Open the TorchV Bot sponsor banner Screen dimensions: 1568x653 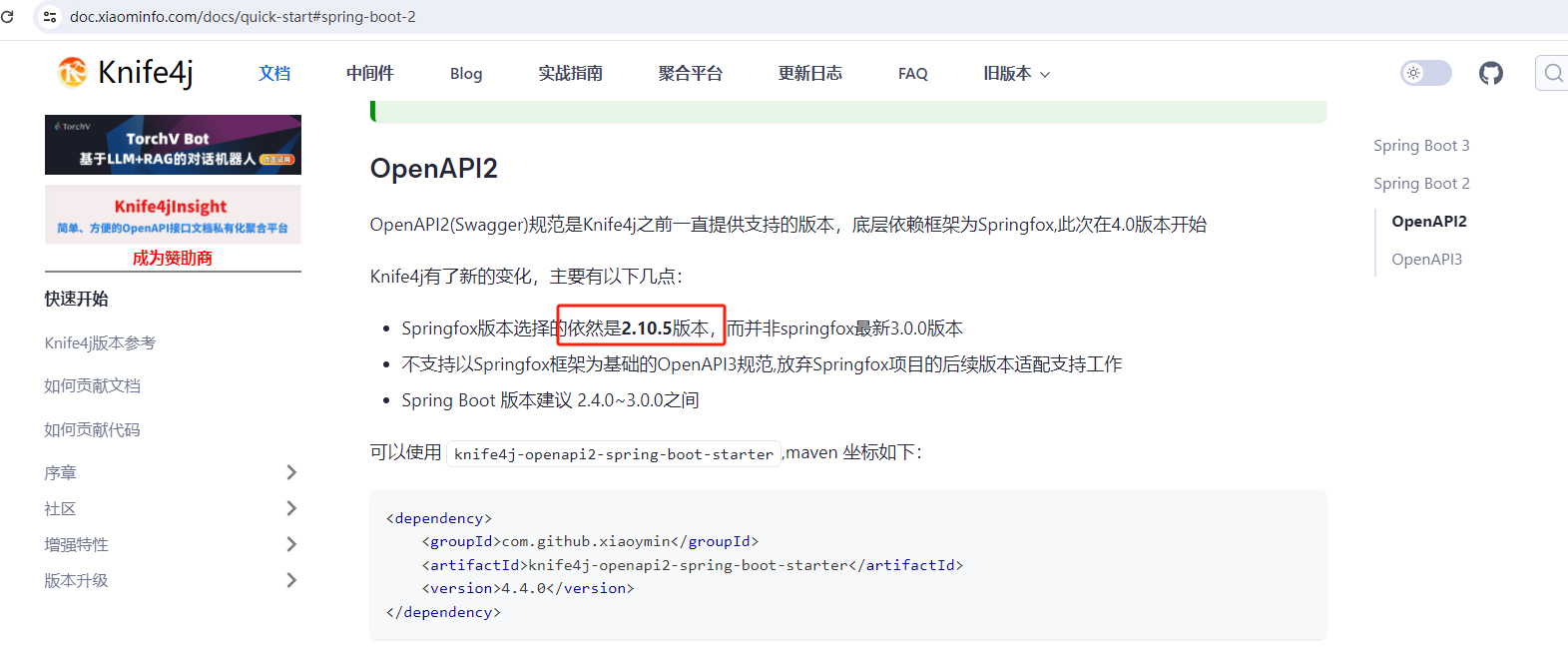(x=173, y=145)
